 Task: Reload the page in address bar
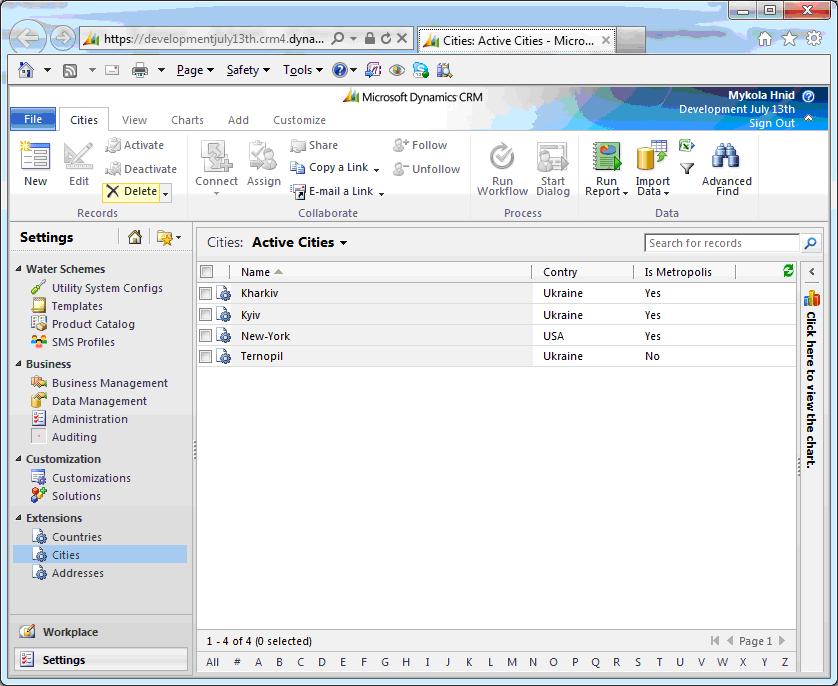coord(385,38)
